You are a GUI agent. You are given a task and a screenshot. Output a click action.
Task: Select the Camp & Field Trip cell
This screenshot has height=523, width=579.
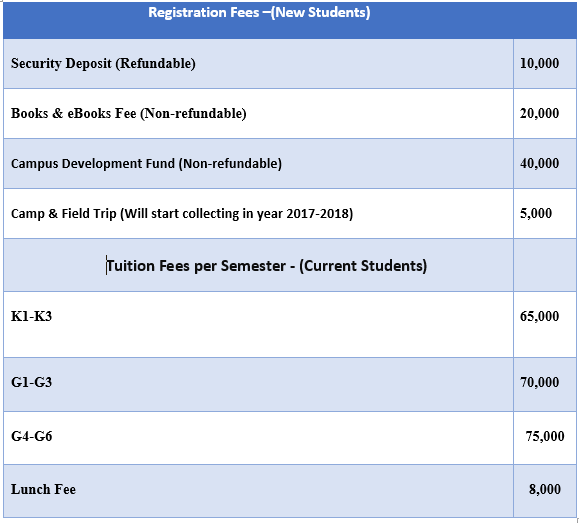point(258,213)
